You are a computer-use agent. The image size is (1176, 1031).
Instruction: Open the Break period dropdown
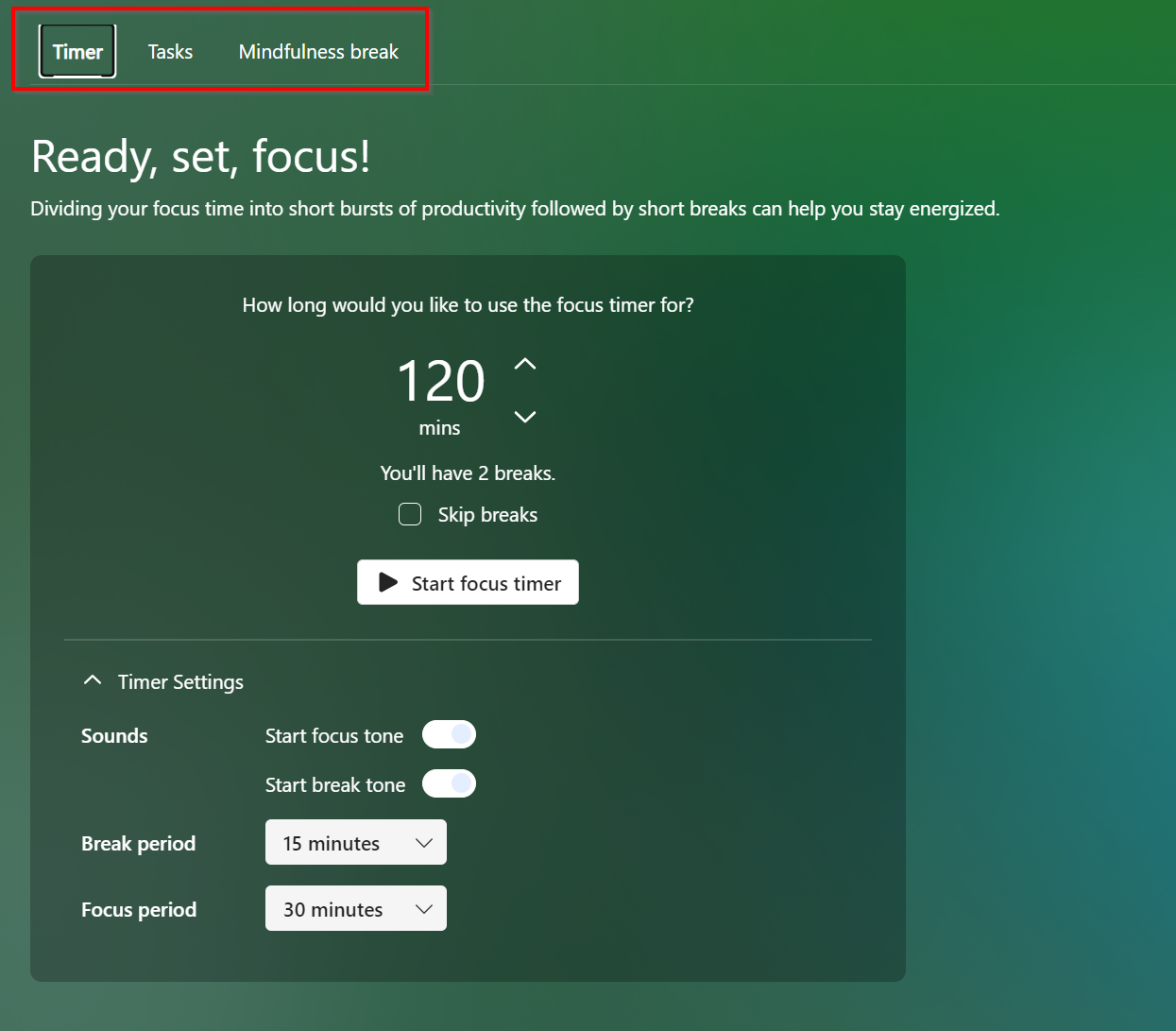[355, 842]
